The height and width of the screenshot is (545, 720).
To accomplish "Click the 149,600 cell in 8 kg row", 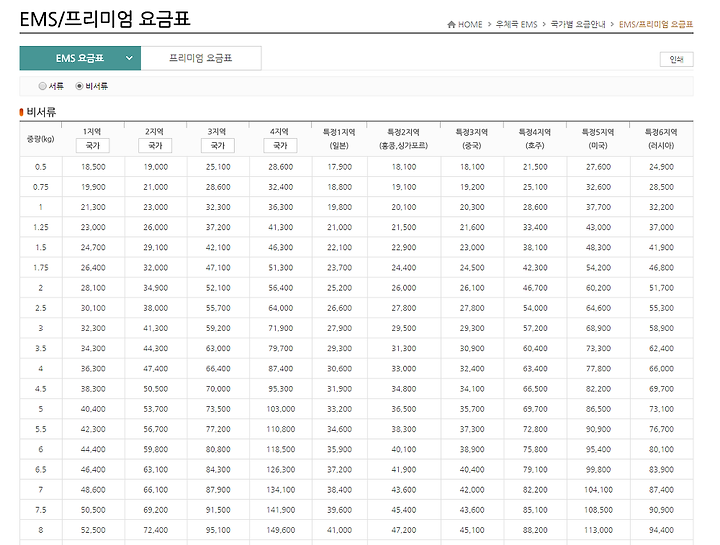I will (x=281, y=530).
